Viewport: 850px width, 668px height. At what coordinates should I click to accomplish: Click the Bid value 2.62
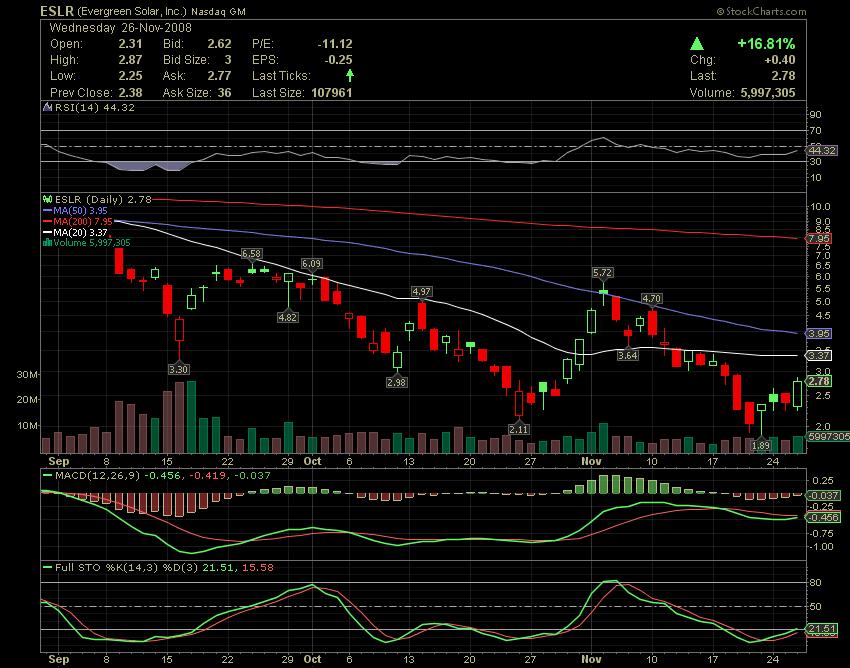click(220, 44)
